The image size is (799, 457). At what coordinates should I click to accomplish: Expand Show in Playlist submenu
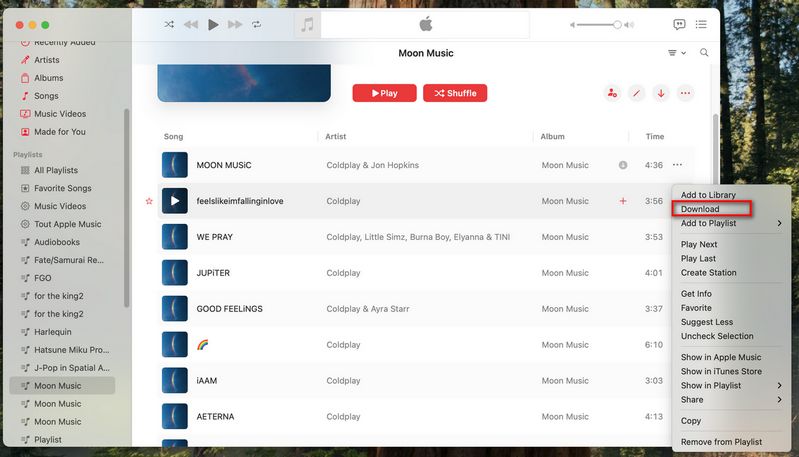pos(731,386)
